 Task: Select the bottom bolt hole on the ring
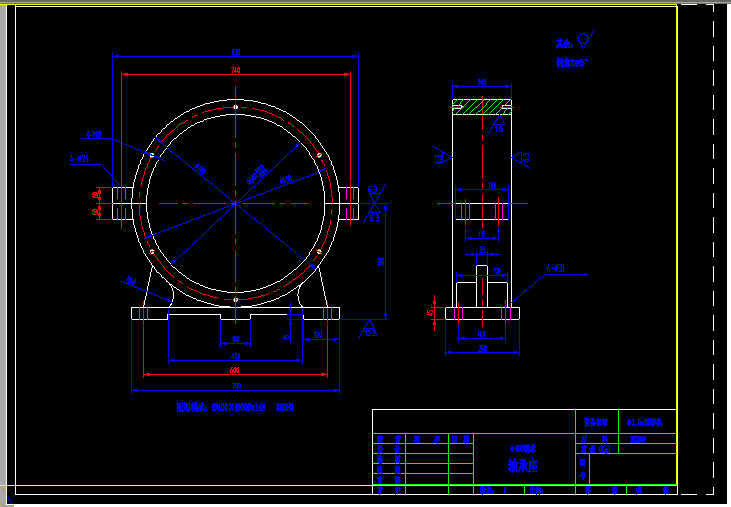[x=235, y=298]
